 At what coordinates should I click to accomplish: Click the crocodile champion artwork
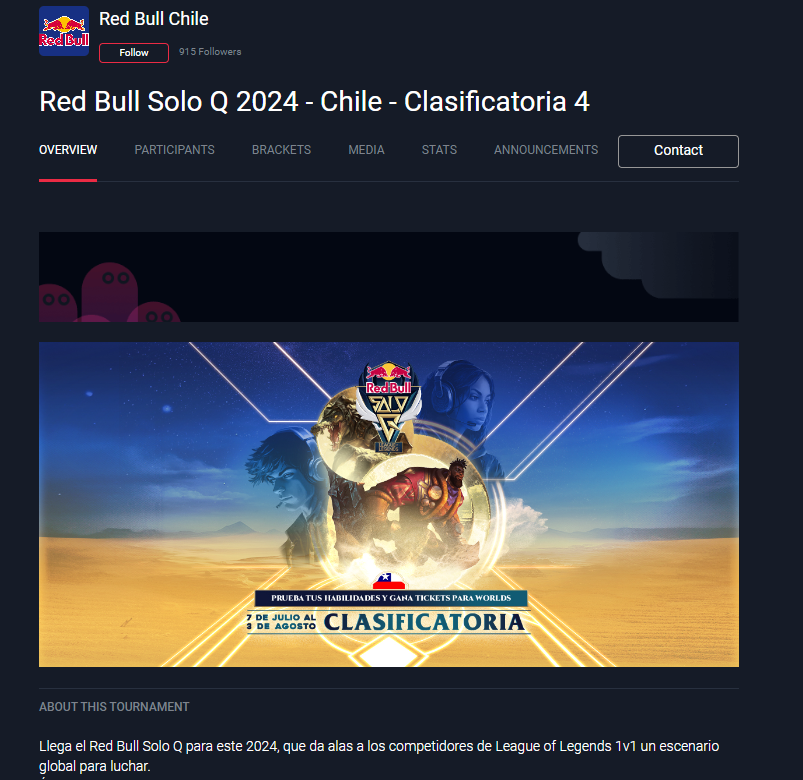[x=339, y=425]
